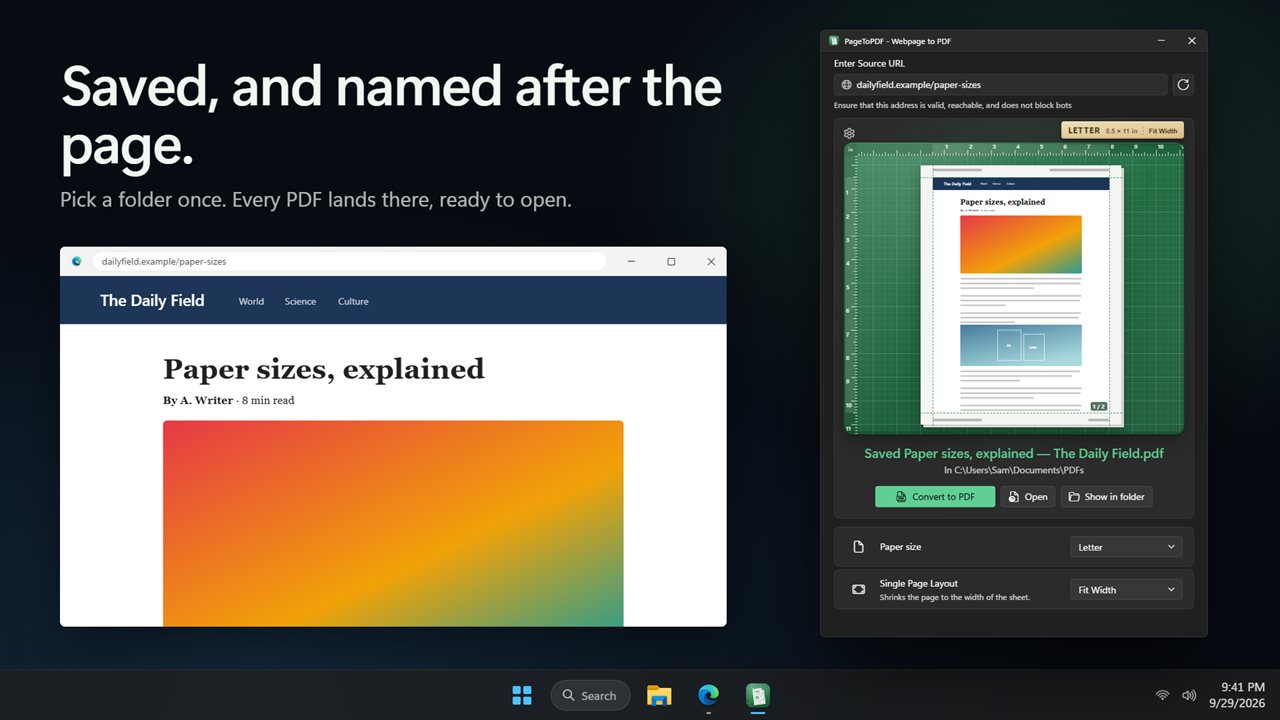Image resolution: width=1280 pixels, height=720 pixels.
Task: Close the PageToPDF window
Action: tap(1192, 41)
